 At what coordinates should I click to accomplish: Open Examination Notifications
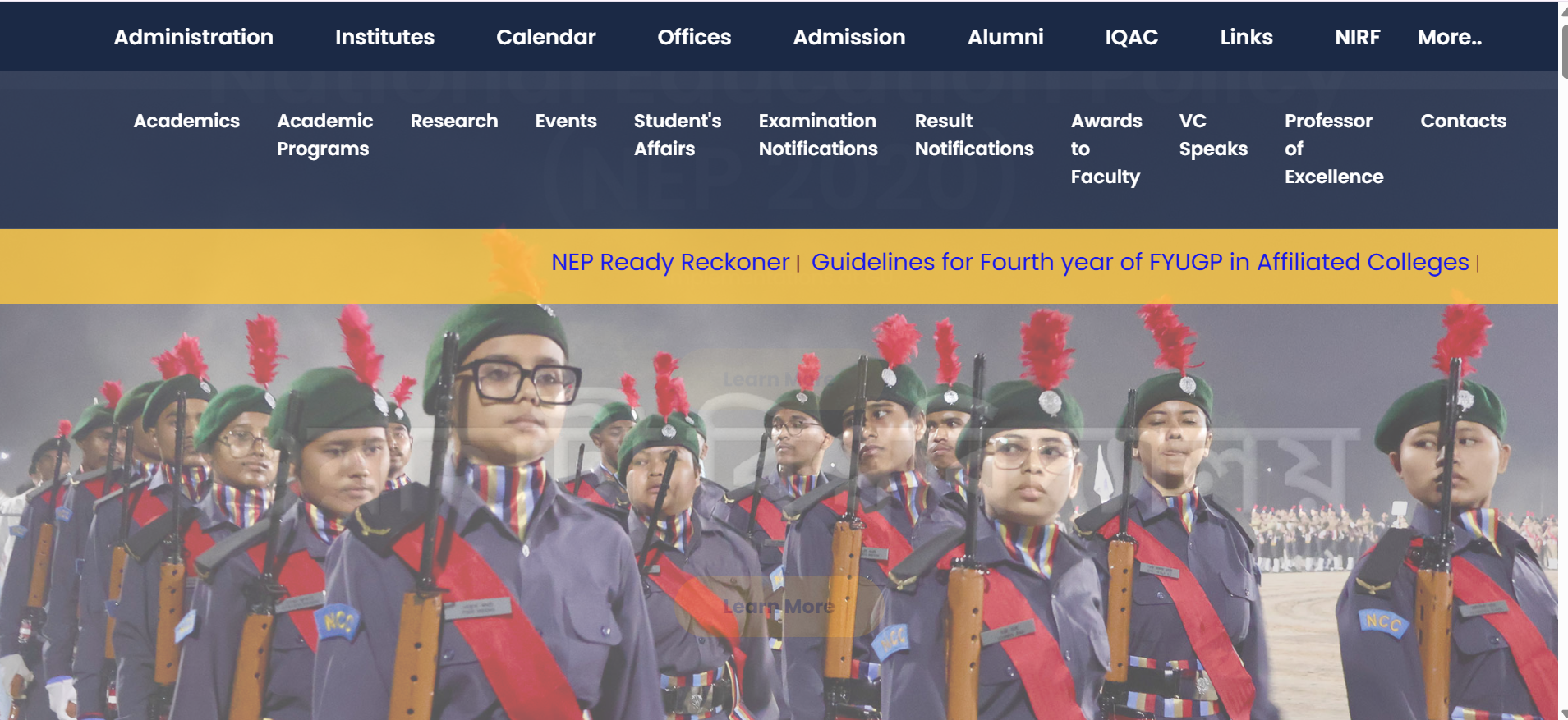tap(818, 135)
